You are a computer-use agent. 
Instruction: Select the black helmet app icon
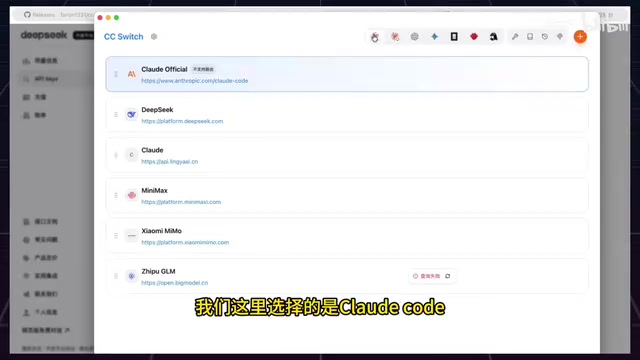(x=493, y=37)
